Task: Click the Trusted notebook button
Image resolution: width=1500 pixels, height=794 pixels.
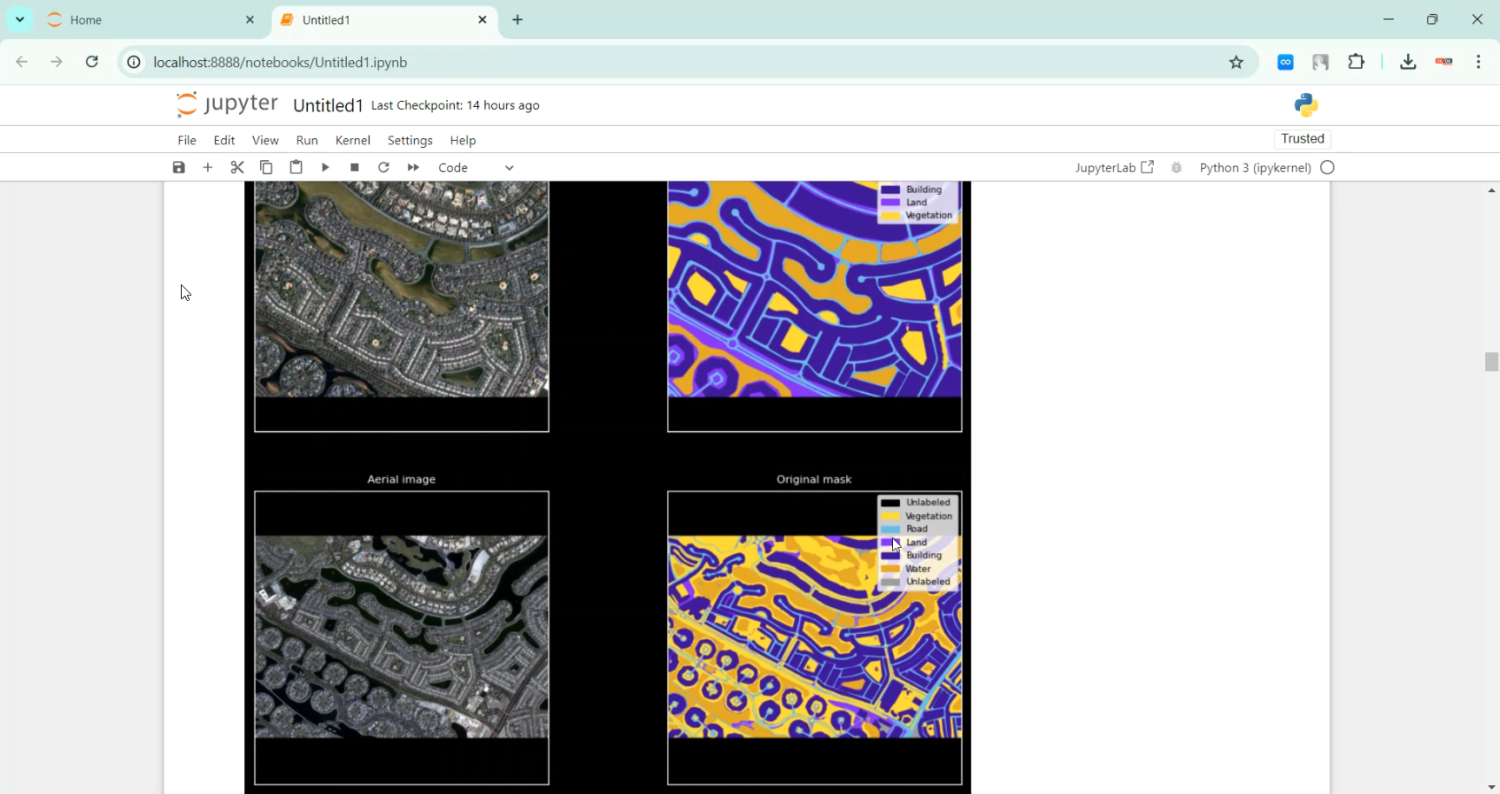Action: point(1302,139)
